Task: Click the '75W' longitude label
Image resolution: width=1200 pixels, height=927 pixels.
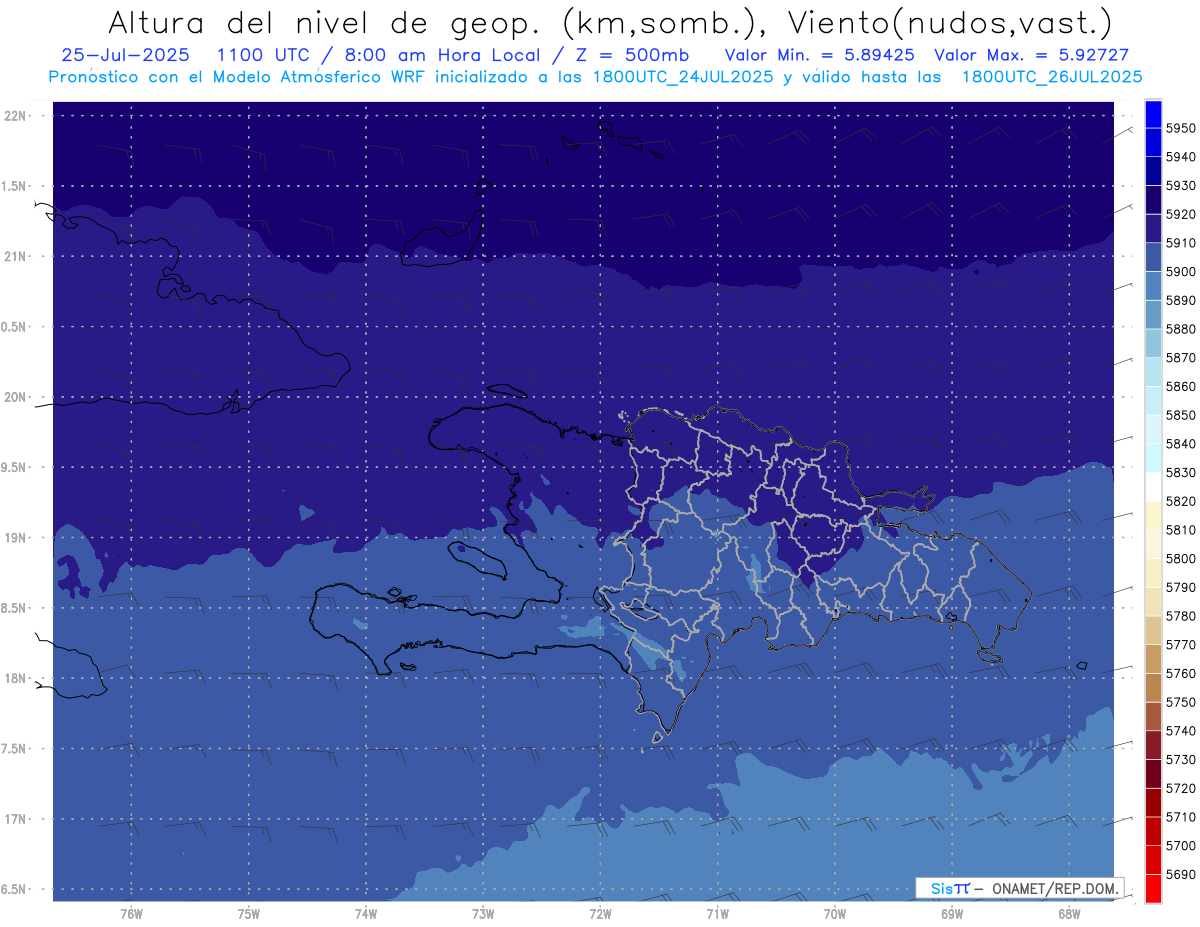Action: [248, 914]
